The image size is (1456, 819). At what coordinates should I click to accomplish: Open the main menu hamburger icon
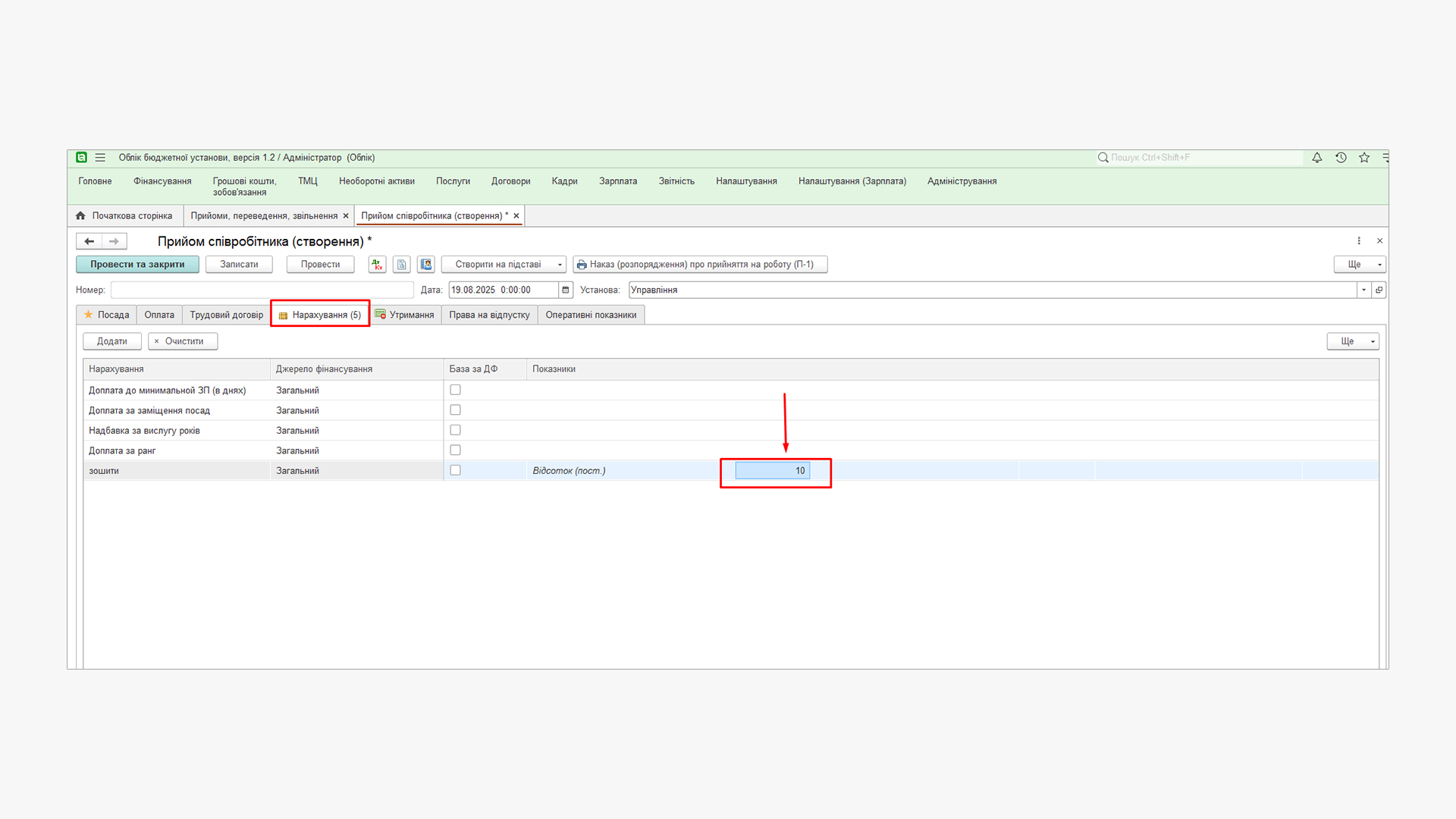pos(100,158)
